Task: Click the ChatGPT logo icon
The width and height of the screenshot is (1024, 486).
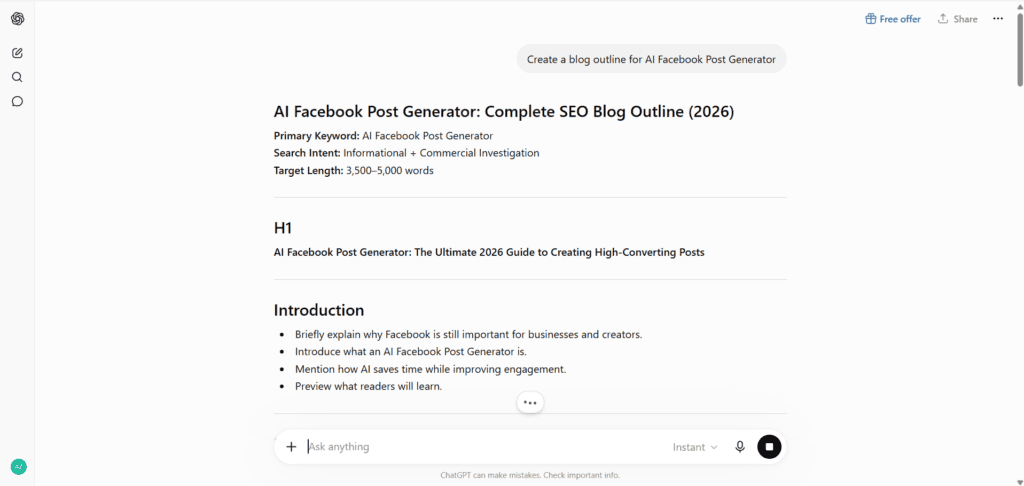Action: [18, 19]
